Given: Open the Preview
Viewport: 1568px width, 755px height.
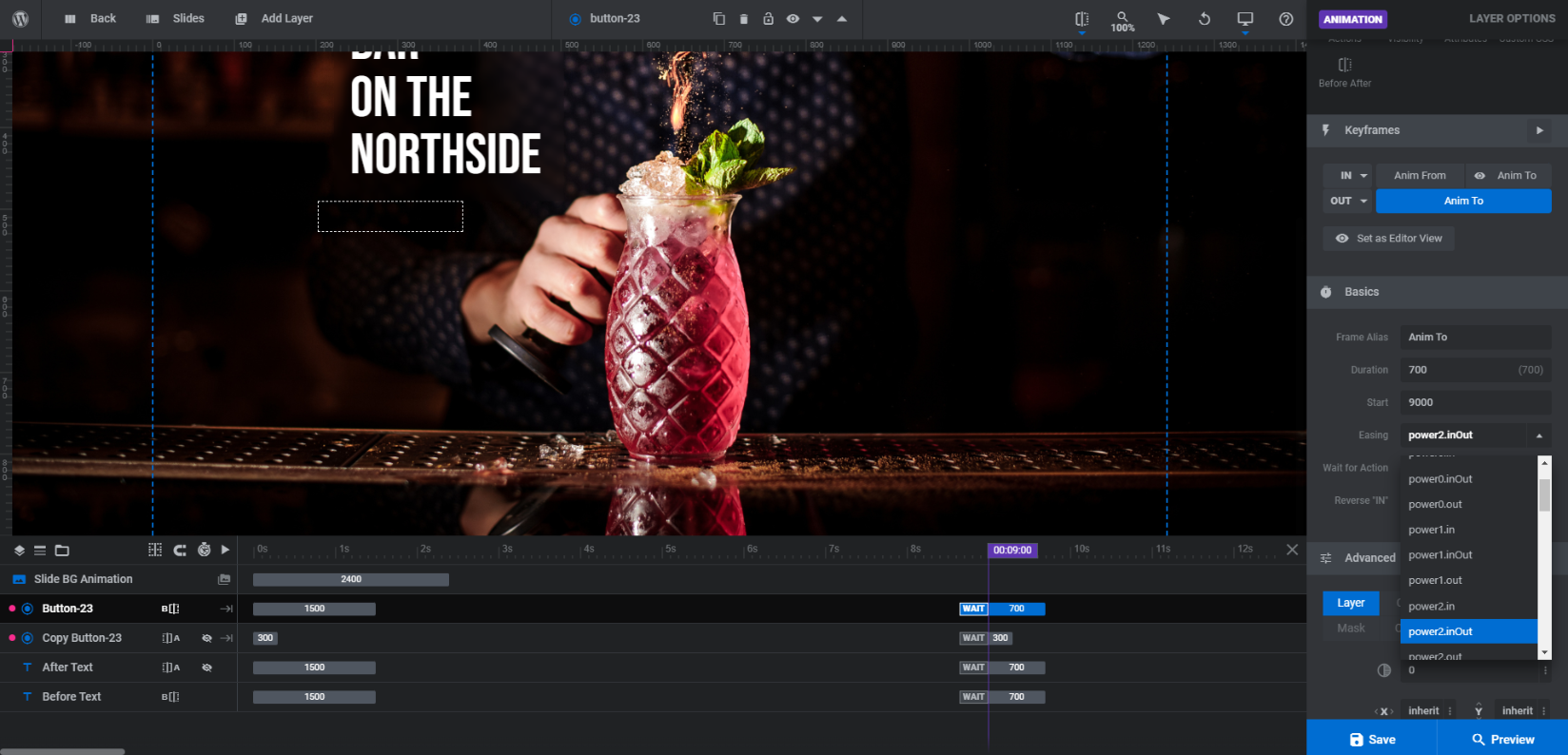Looking at the screenshot, I should (x=1502, y=739).
